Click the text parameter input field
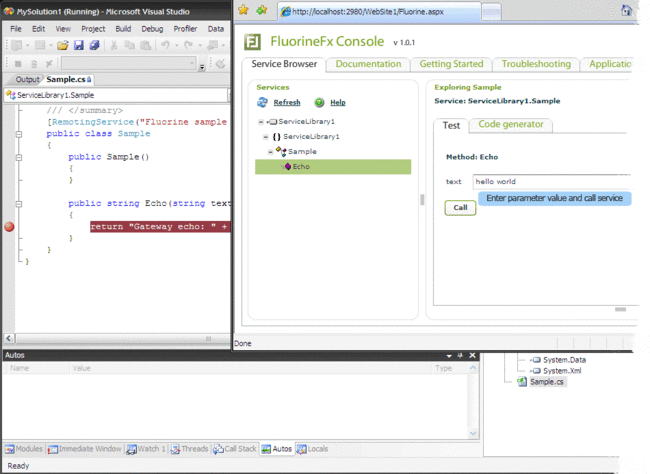This screenshot has width=650, height=474. tap(551, 182)
